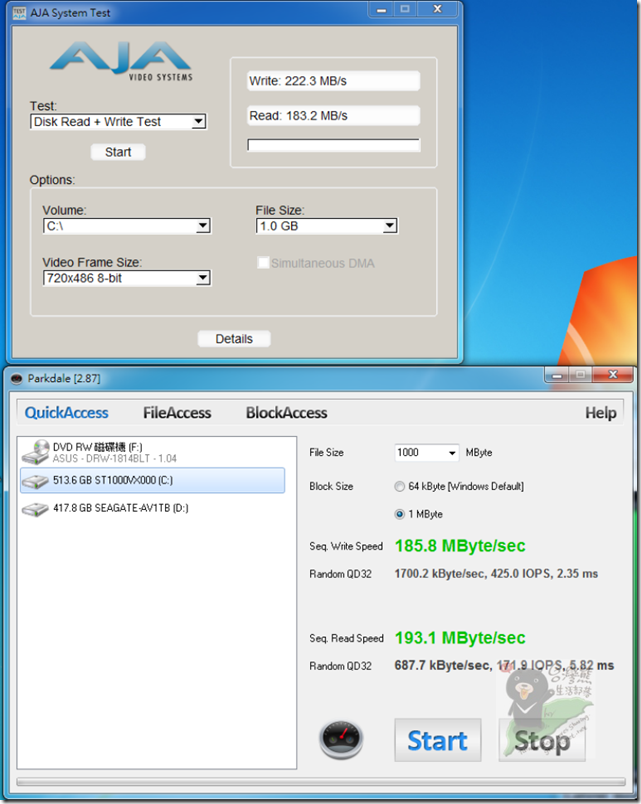The image size is (641, 804).
Task: Switch to the FileAccess tab
Action: coord(177,413)
